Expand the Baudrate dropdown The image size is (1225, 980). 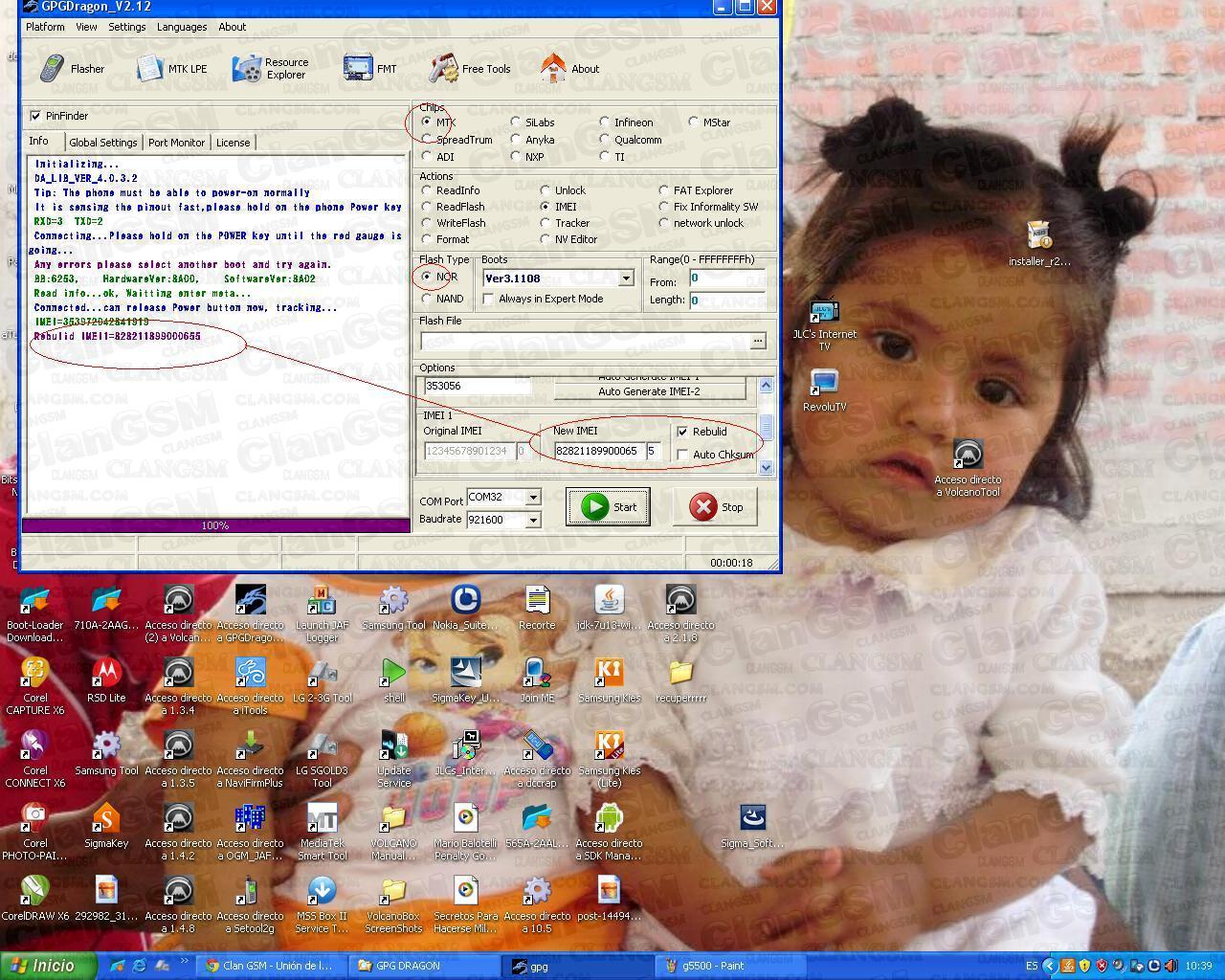(x=533, y=520)
